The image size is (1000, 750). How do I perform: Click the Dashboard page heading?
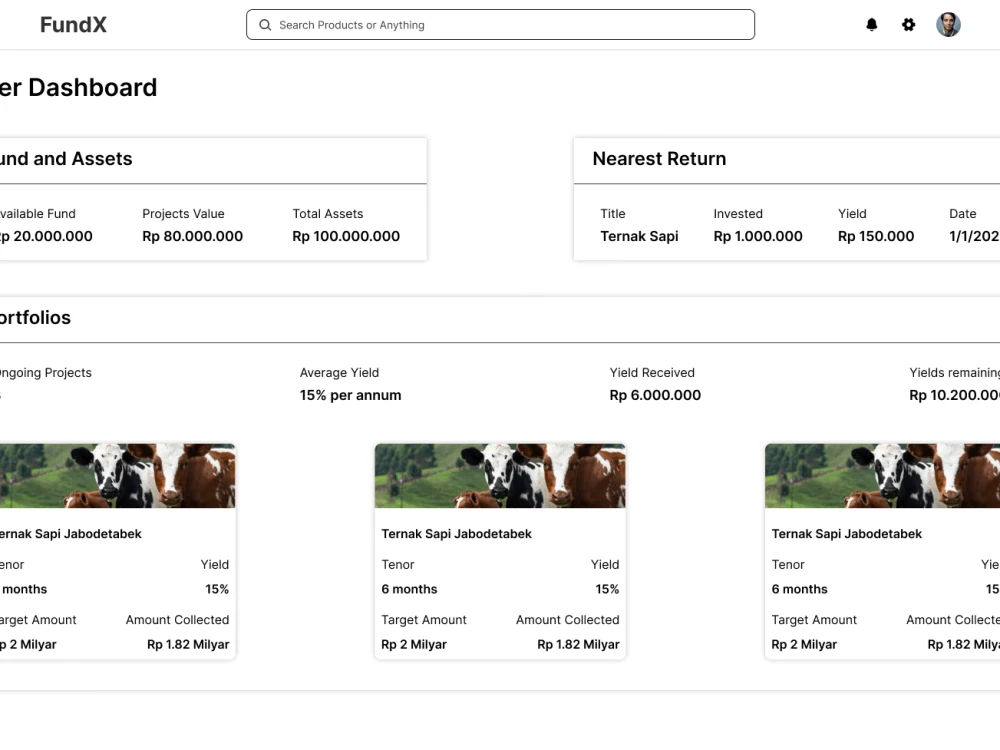point(78,87)
